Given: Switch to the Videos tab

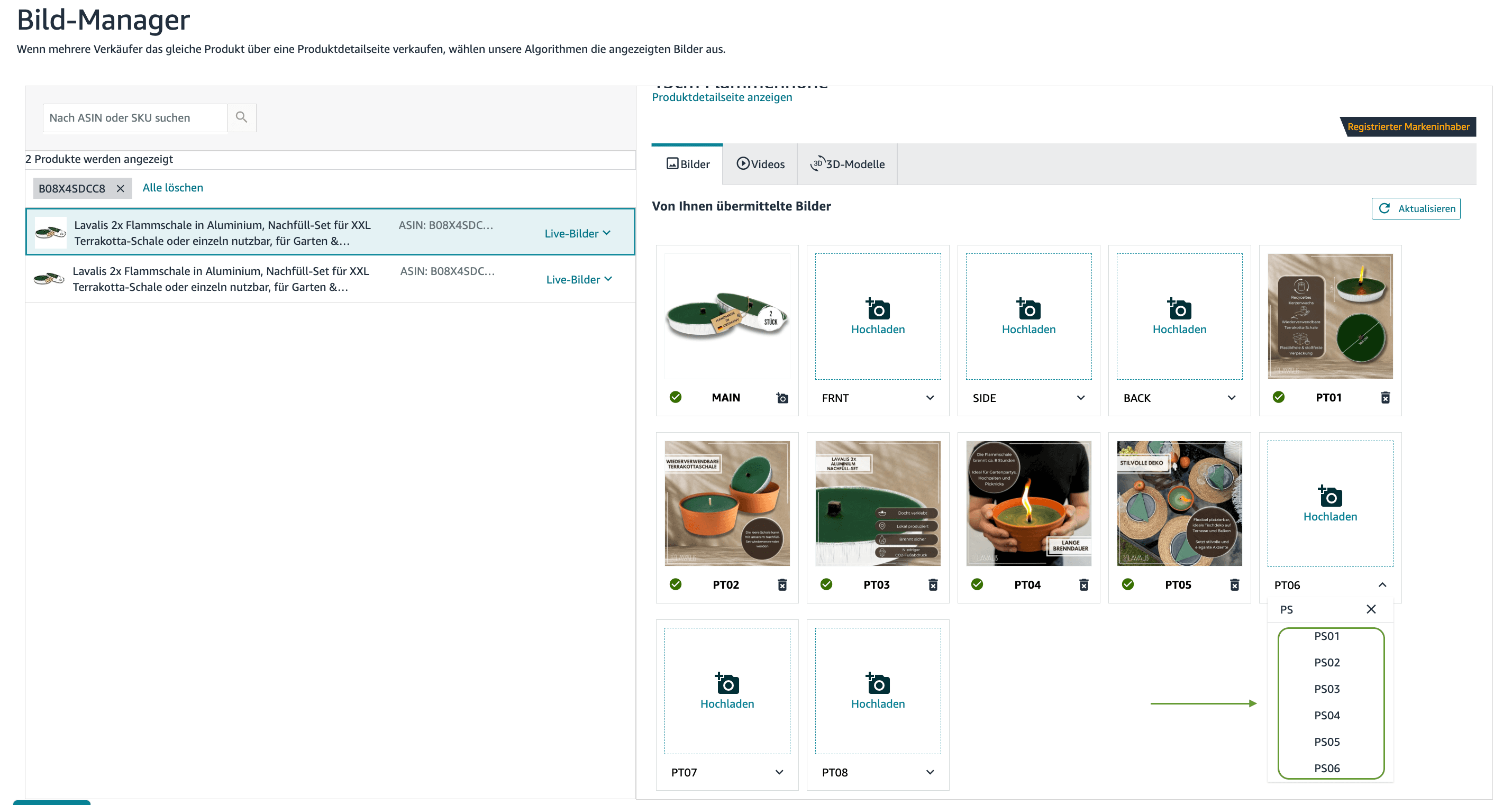Looking at the screenshot, I should [760, 164].
